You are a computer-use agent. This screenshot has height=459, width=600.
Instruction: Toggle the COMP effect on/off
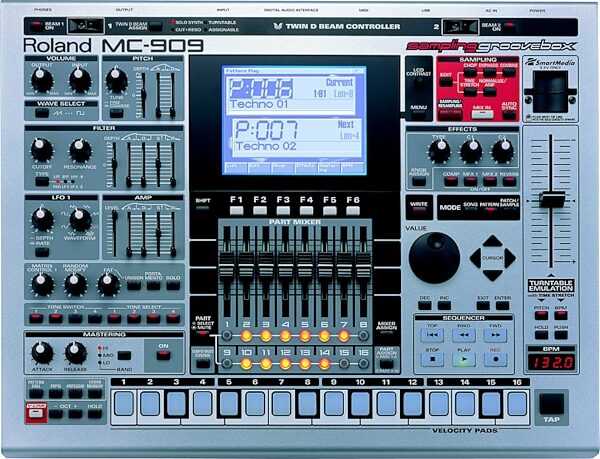[x=451, y=181]
